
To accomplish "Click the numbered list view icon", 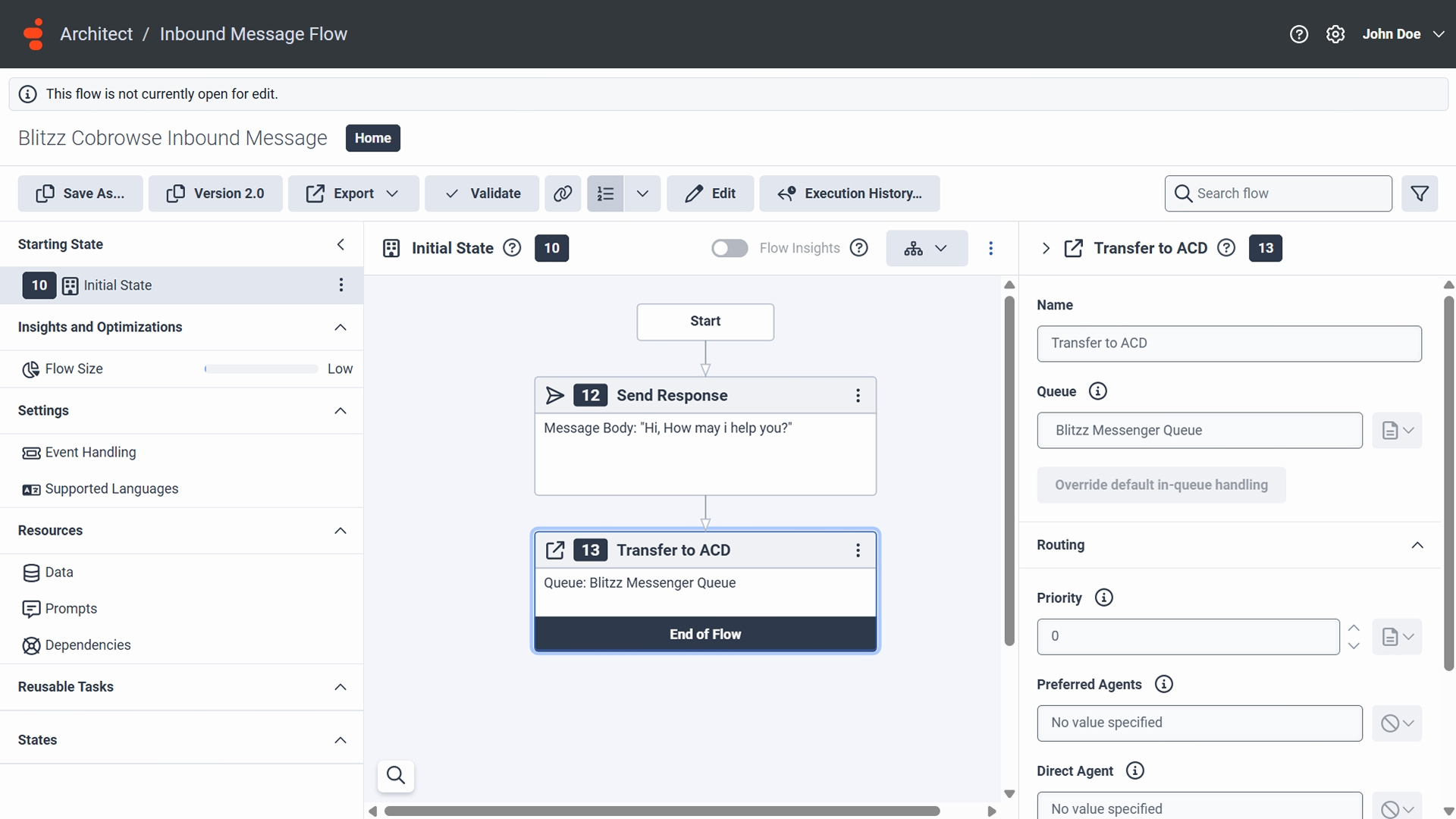I will coord(605,193).
